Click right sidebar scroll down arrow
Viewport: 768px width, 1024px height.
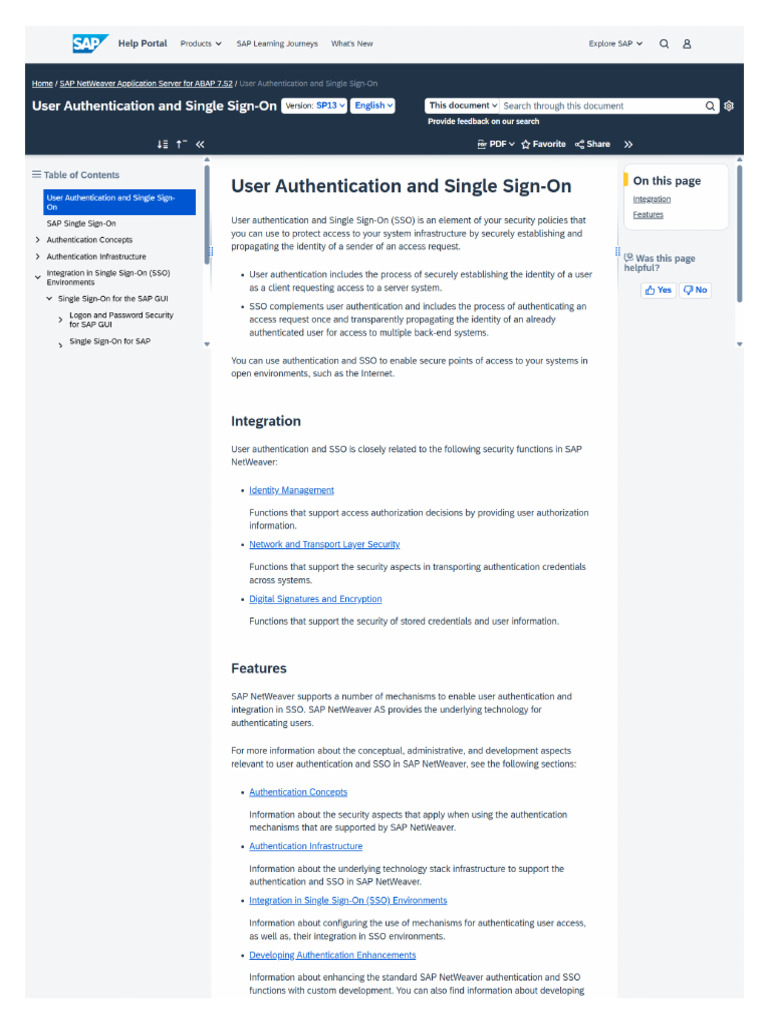(x=740, y=344)
